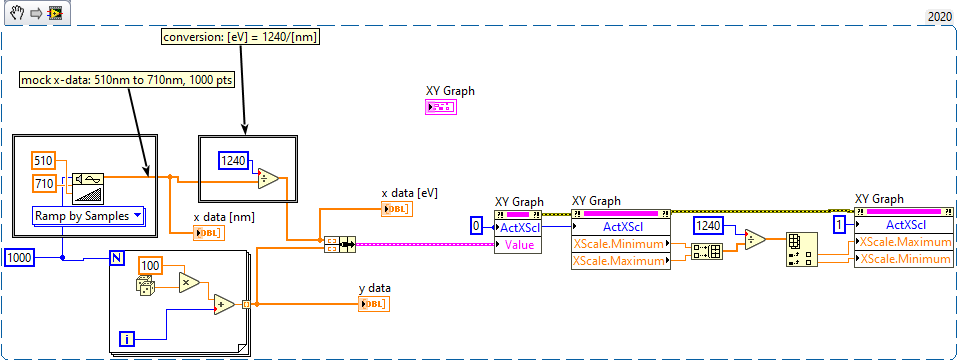Click the y data DBL indicator terminal
The width and height of the screenshot is (958, 361).
point(374,304)
